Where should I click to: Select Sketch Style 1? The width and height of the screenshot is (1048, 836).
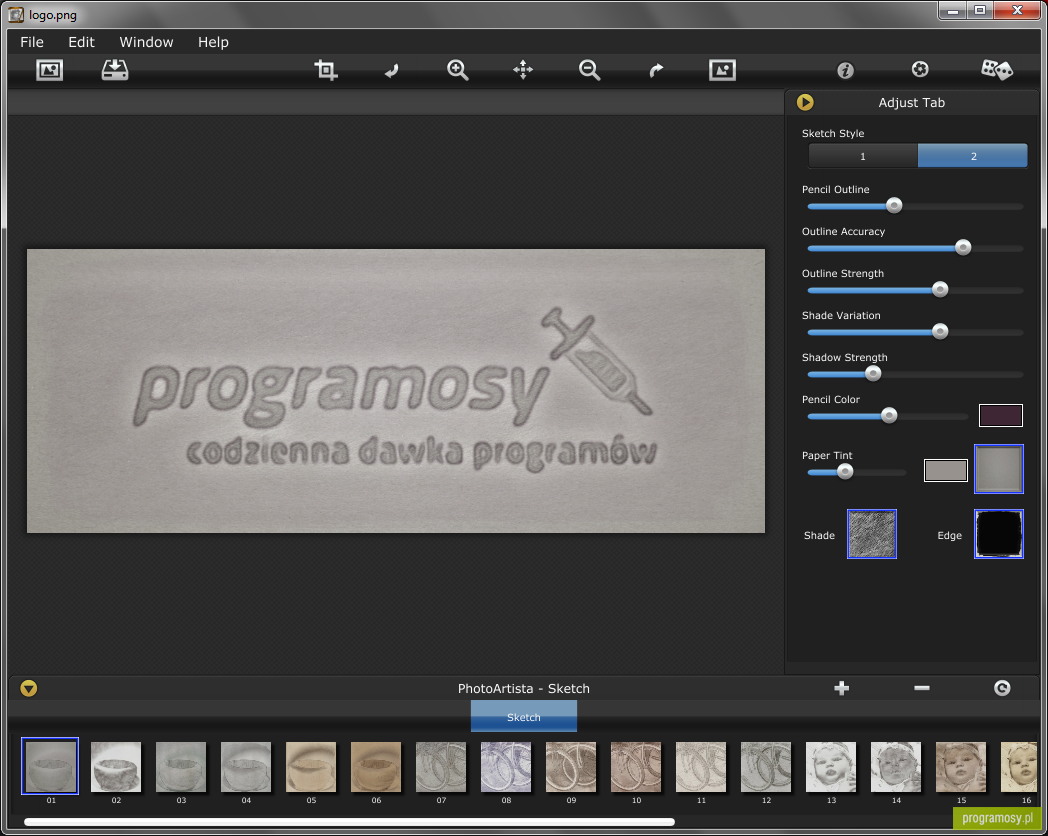click(x=863, y=156)
